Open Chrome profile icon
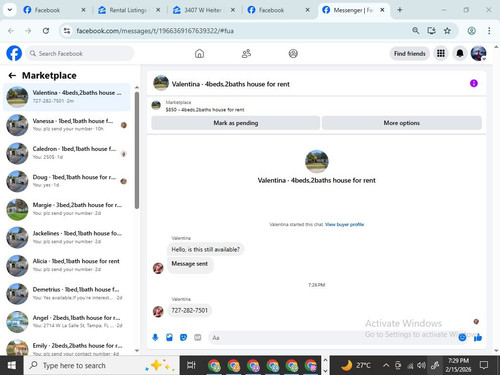 coord(471,31)
